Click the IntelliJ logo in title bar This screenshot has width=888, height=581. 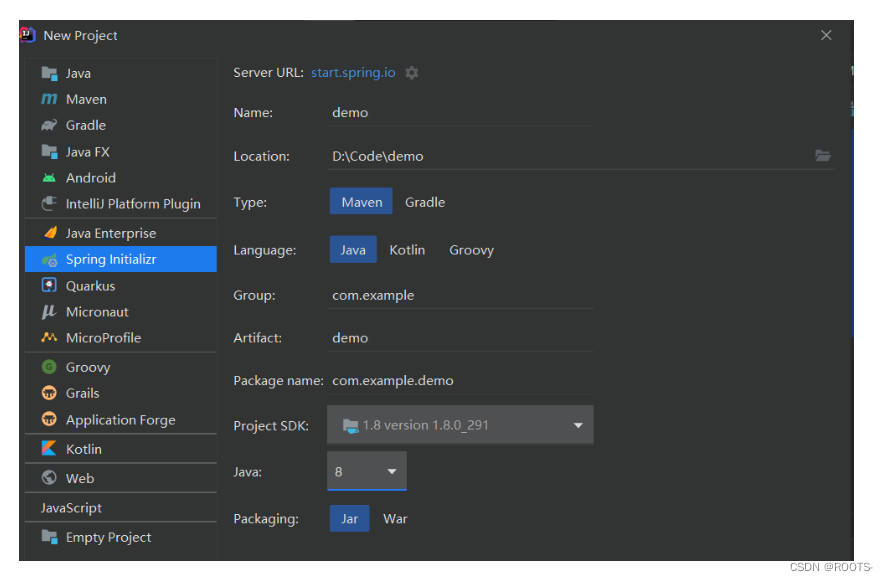[28, 35]
